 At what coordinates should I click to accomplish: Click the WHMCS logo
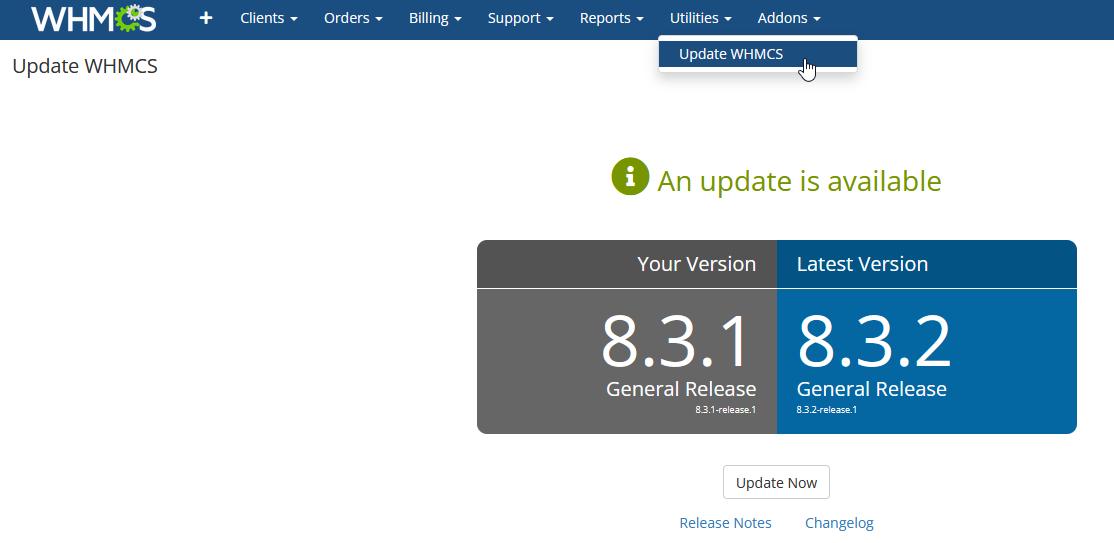coord(93,18)
